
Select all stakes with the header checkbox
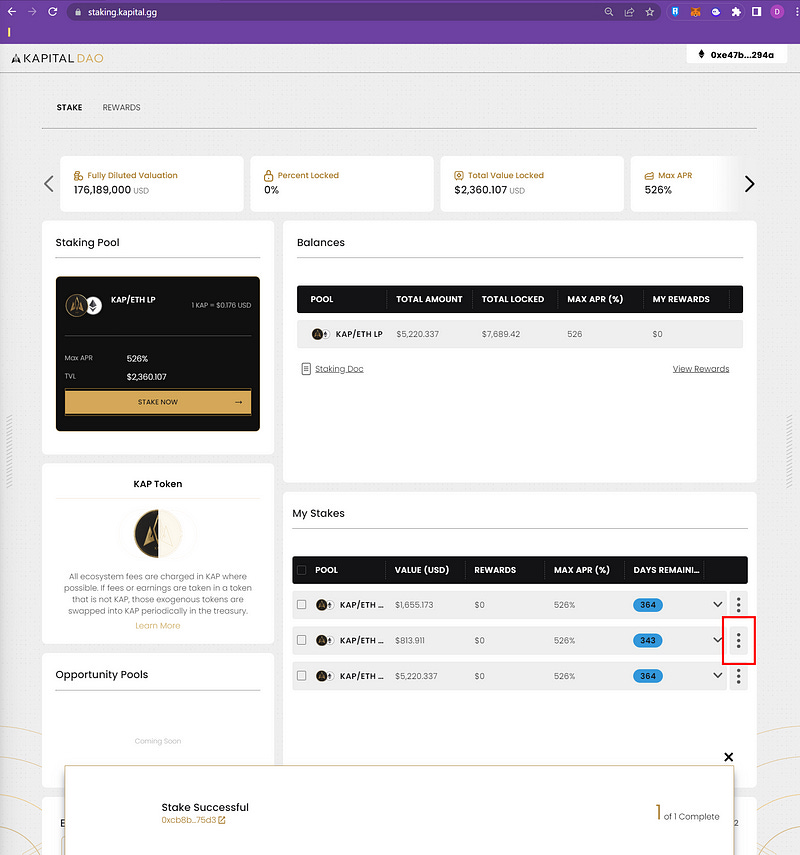pyautogui.click(x=302, y=570)
